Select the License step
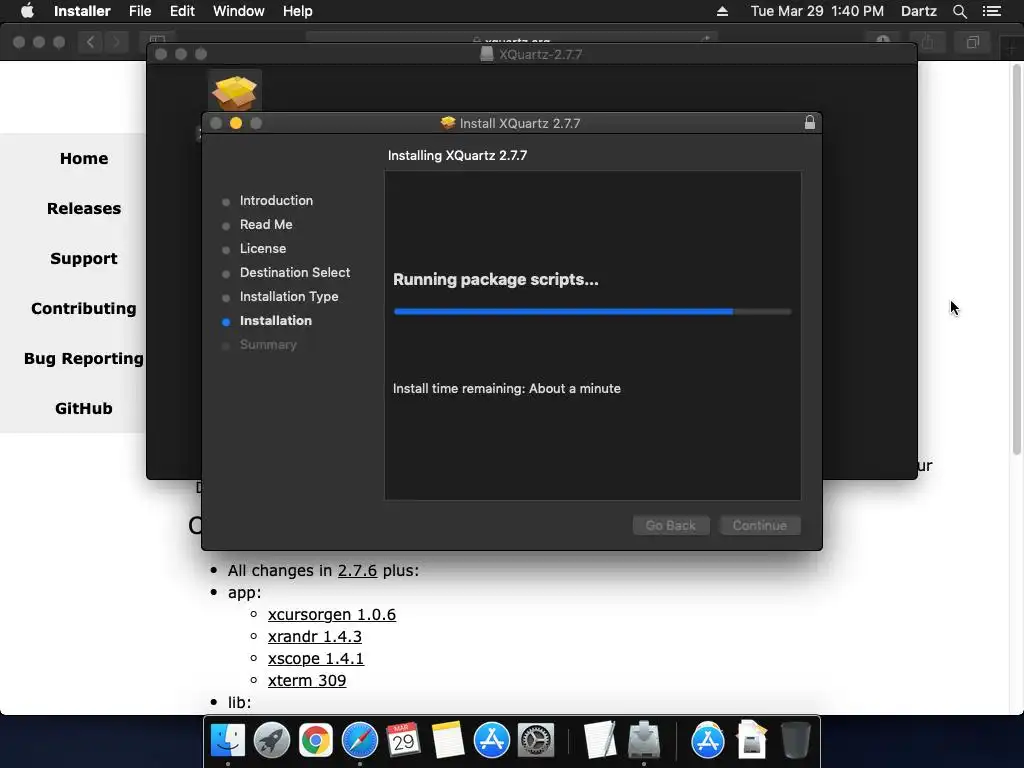Screen dimensions: 1024x768 coord(263,249)
